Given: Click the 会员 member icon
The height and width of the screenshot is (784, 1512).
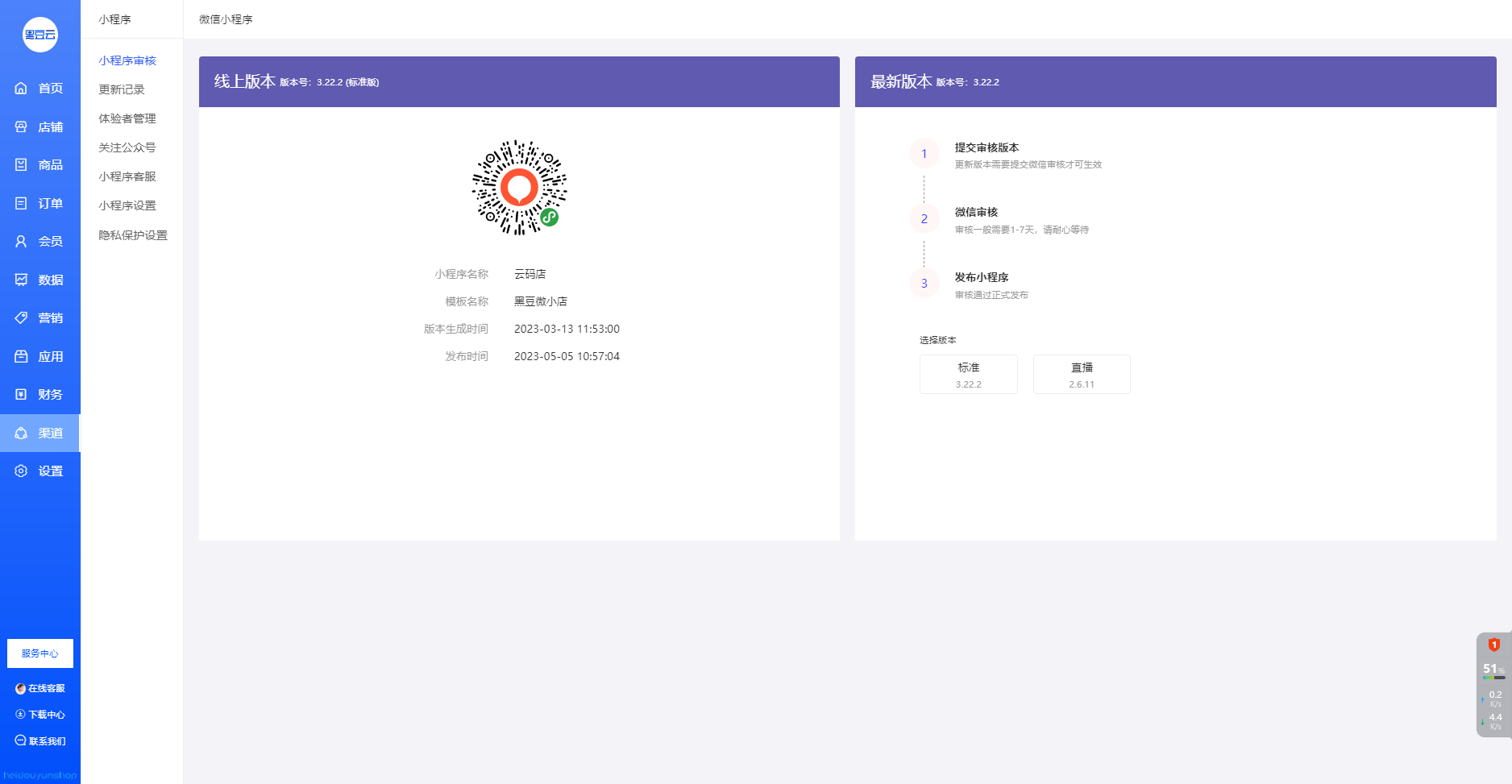Looking at the screenshot, I should pos(21,242).
